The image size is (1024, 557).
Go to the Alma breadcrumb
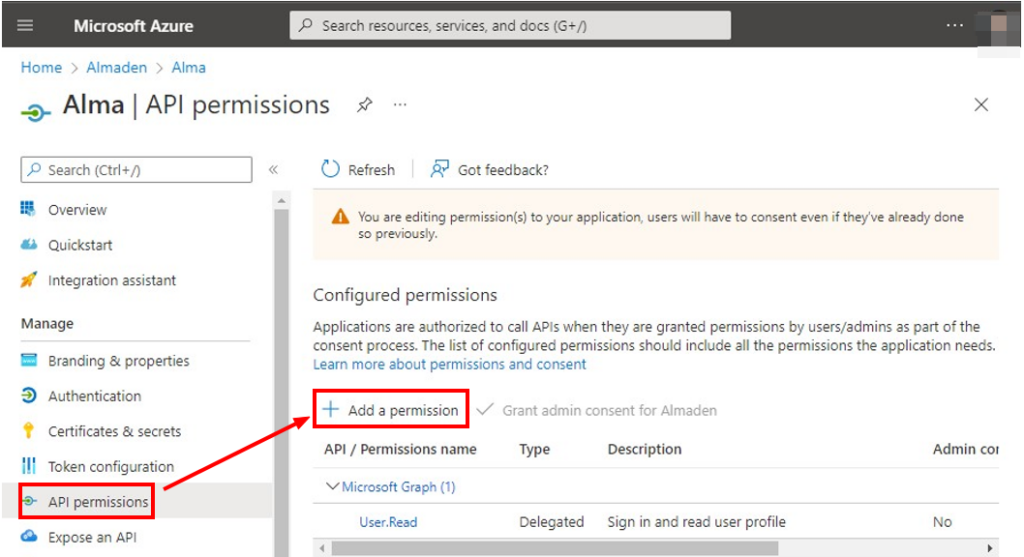click(189, 67)
